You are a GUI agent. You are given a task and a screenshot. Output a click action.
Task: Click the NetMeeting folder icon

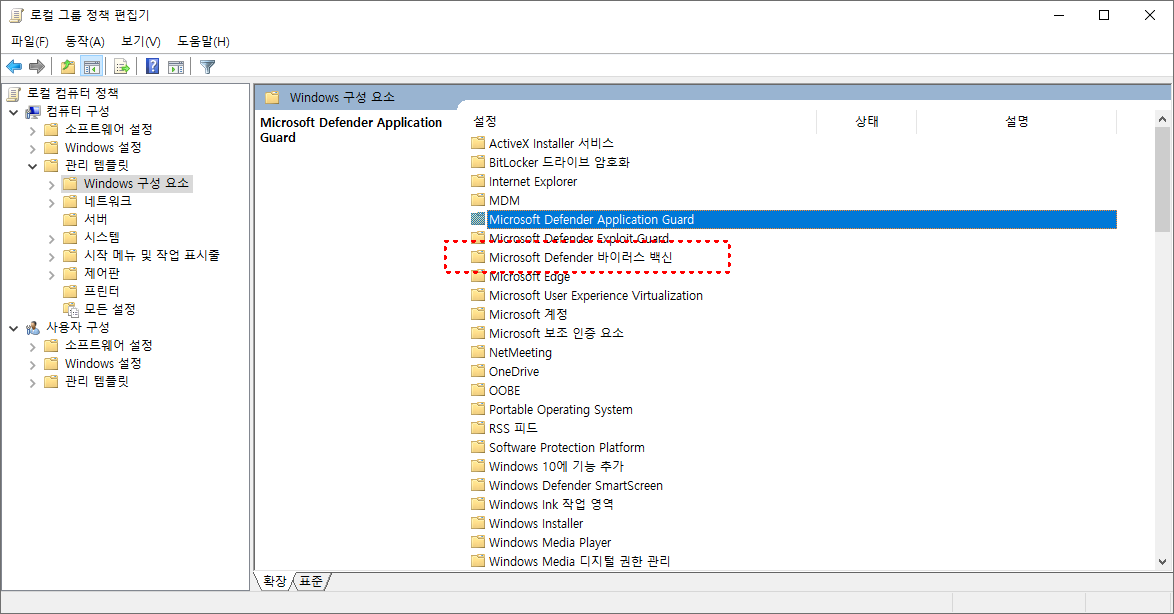pos(478,352)
